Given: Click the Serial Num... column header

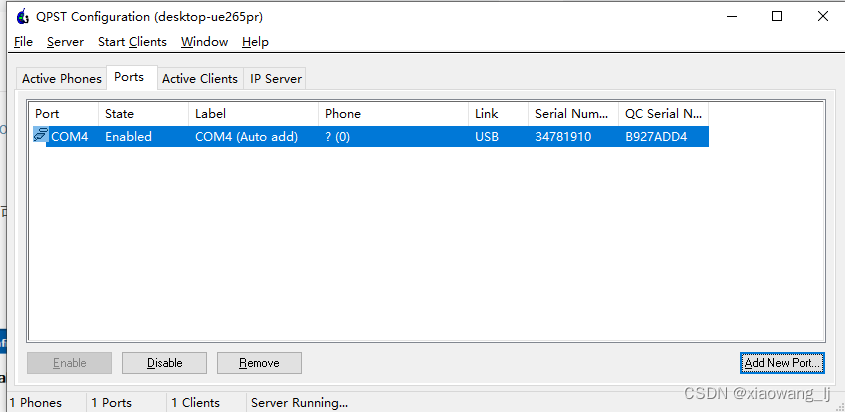Looking at the screenshot, I should click(x=573, y=114).
